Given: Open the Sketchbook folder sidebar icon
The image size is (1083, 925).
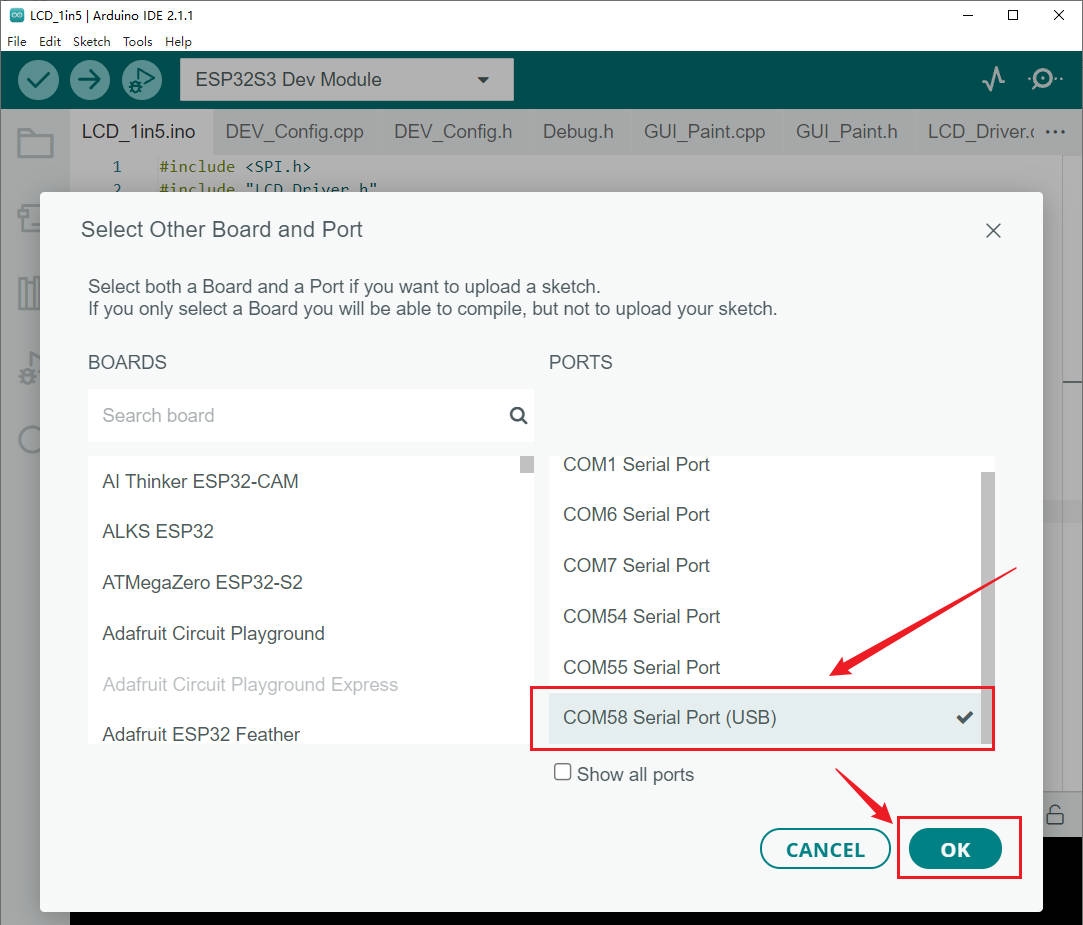Looking at the screenshot, I should coord(35,144).
